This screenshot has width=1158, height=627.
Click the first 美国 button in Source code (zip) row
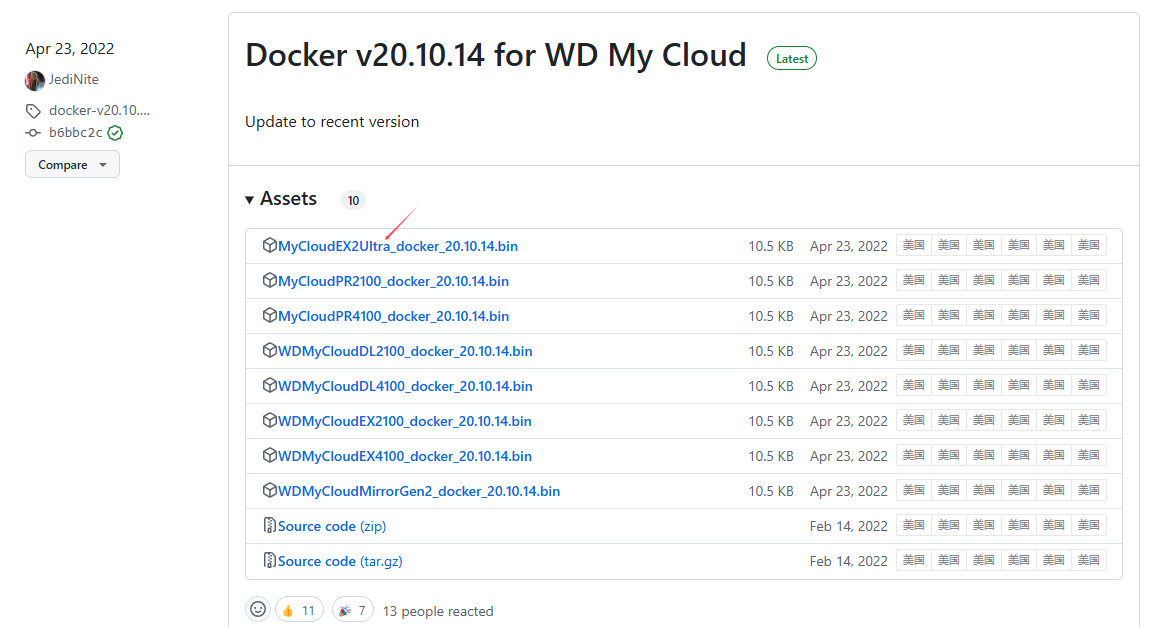[914, 525]
